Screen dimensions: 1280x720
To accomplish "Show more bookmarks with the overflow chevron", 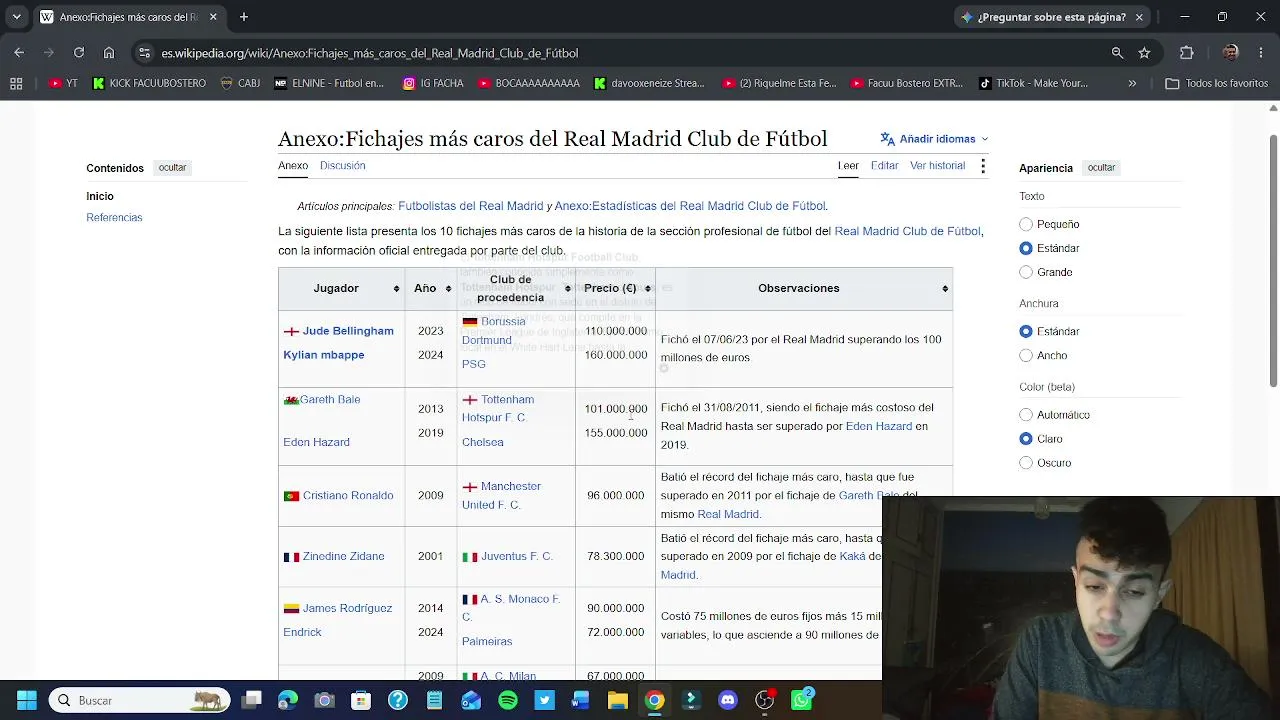I will point(1132,83).
